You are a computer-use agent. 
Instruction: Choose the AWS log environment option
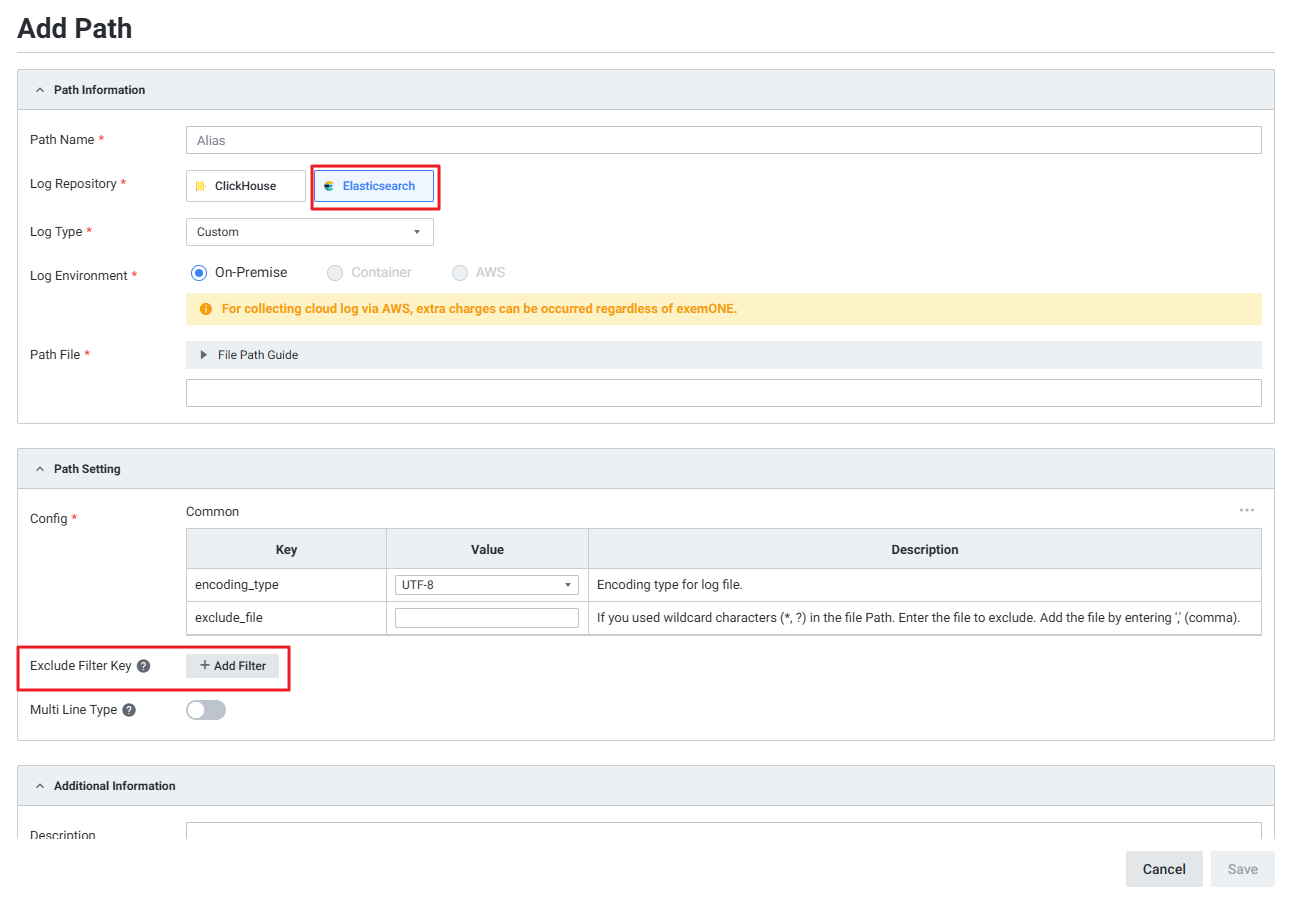click(x=460, y=273)
